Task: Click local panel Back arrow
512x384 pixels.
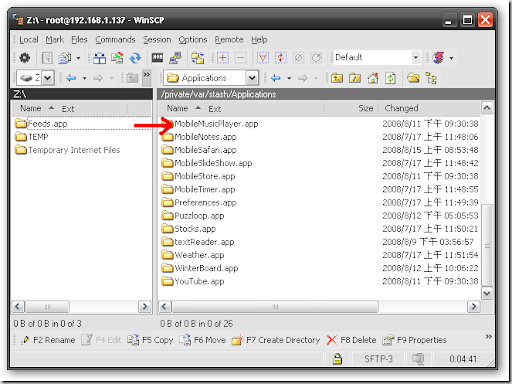Action: point(71,78)
